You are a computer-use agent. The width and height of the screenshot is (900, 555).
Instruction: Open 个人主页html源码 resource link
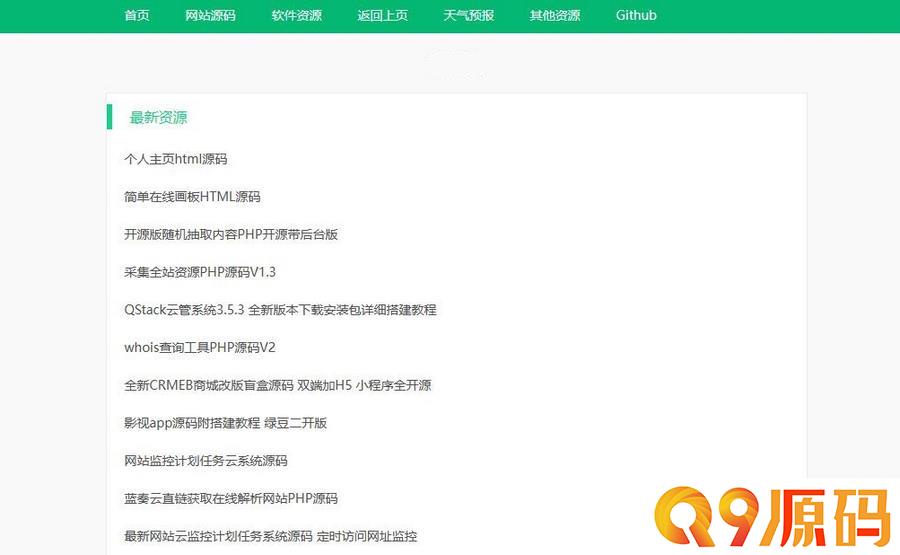[x=176, y=159]
